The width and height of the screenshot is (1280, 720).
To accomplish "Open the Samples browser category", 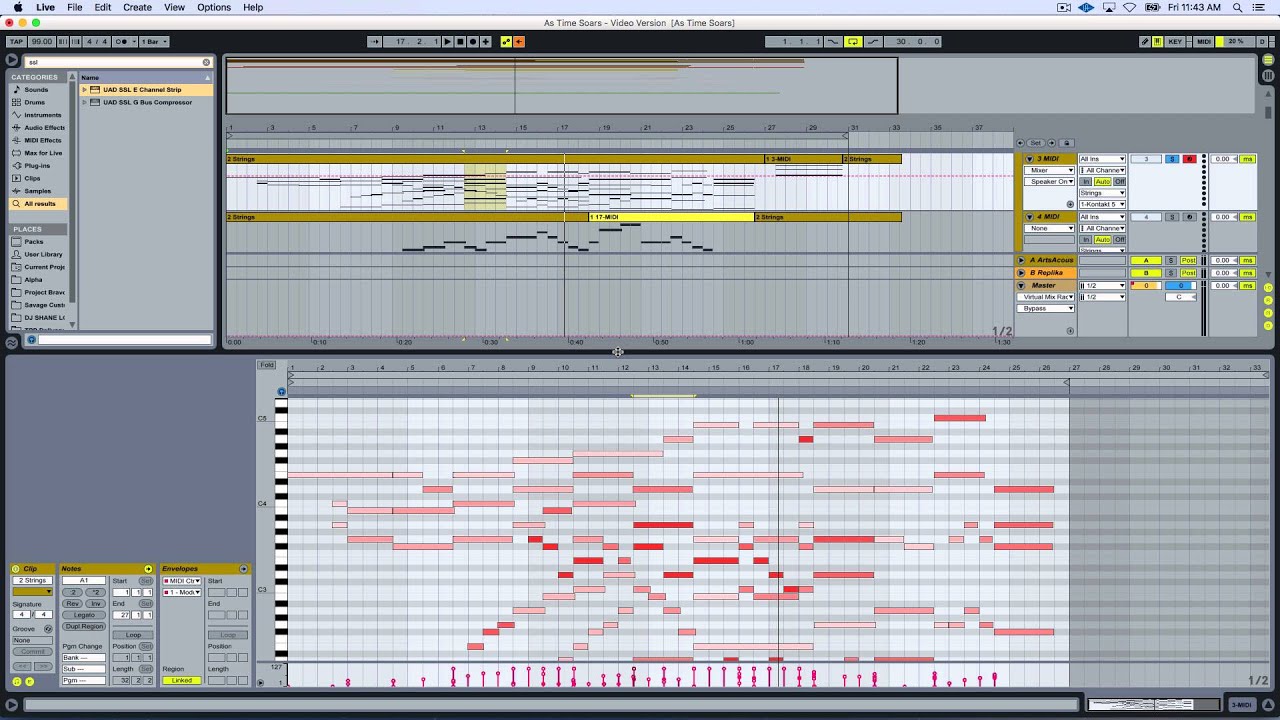I will [37, 191].
